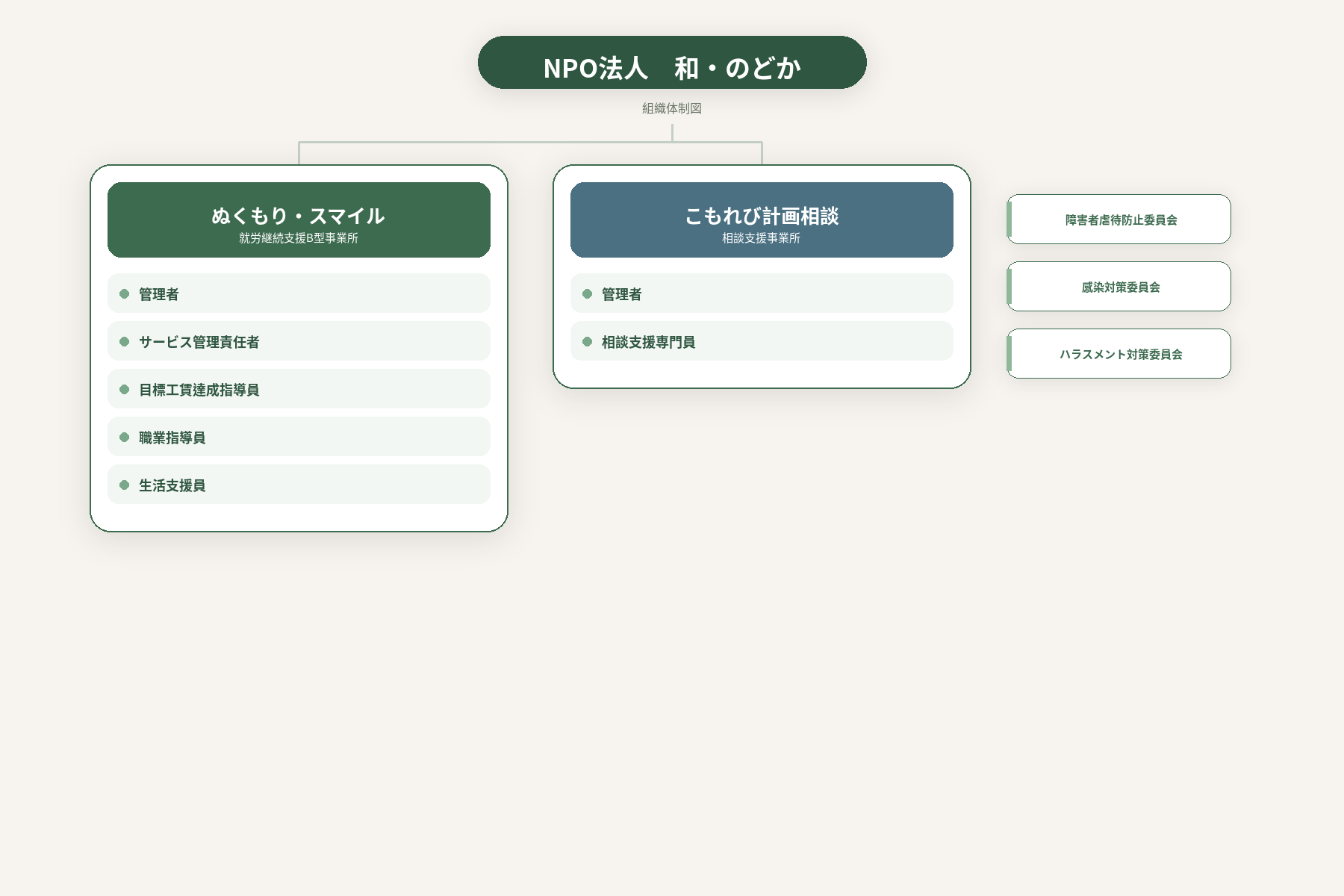Viewport: 1344px width, 896px height.
Task: Select the 相談支援専門員 role row
Action: click(762, 341)
